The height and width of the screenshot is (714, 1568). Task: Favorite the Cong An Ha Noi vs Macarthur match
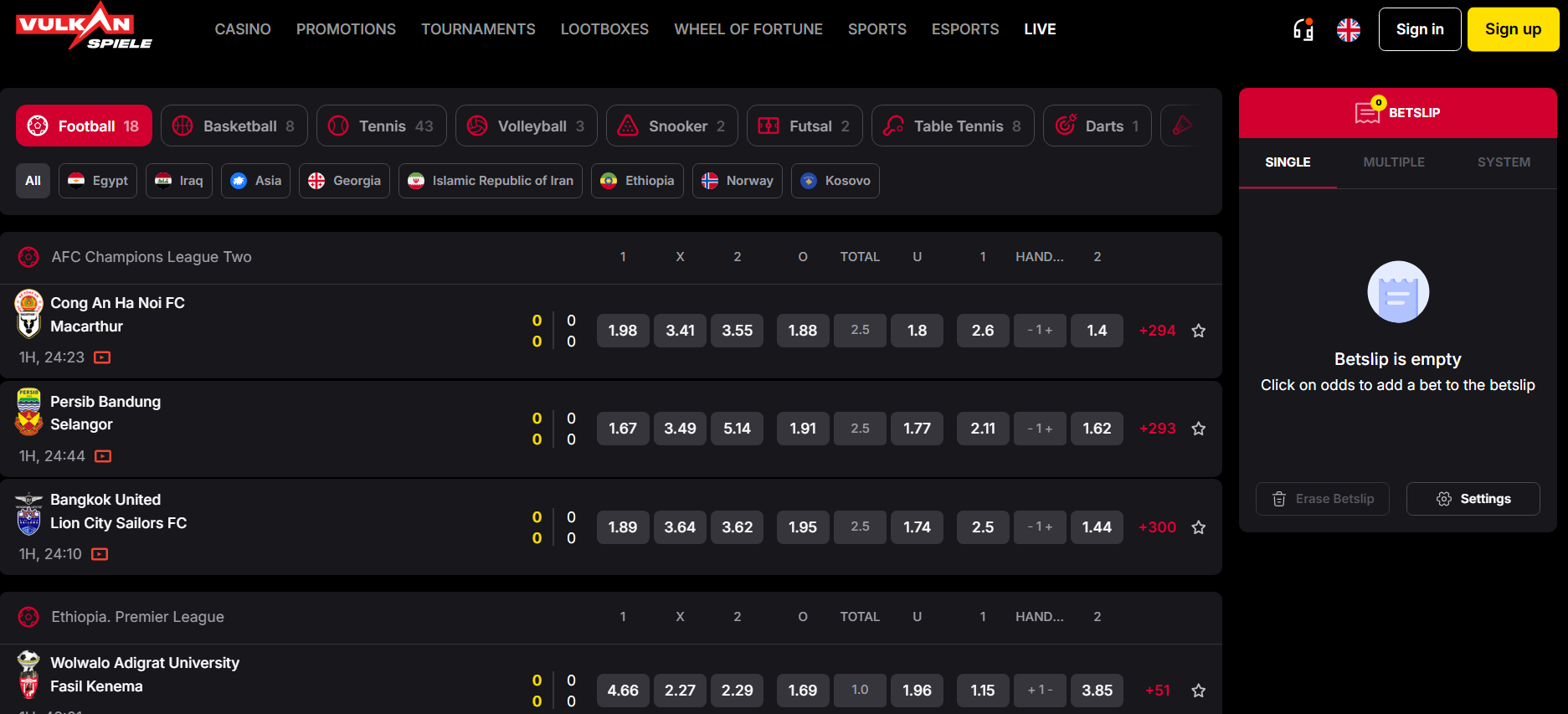click(1198, 331)
